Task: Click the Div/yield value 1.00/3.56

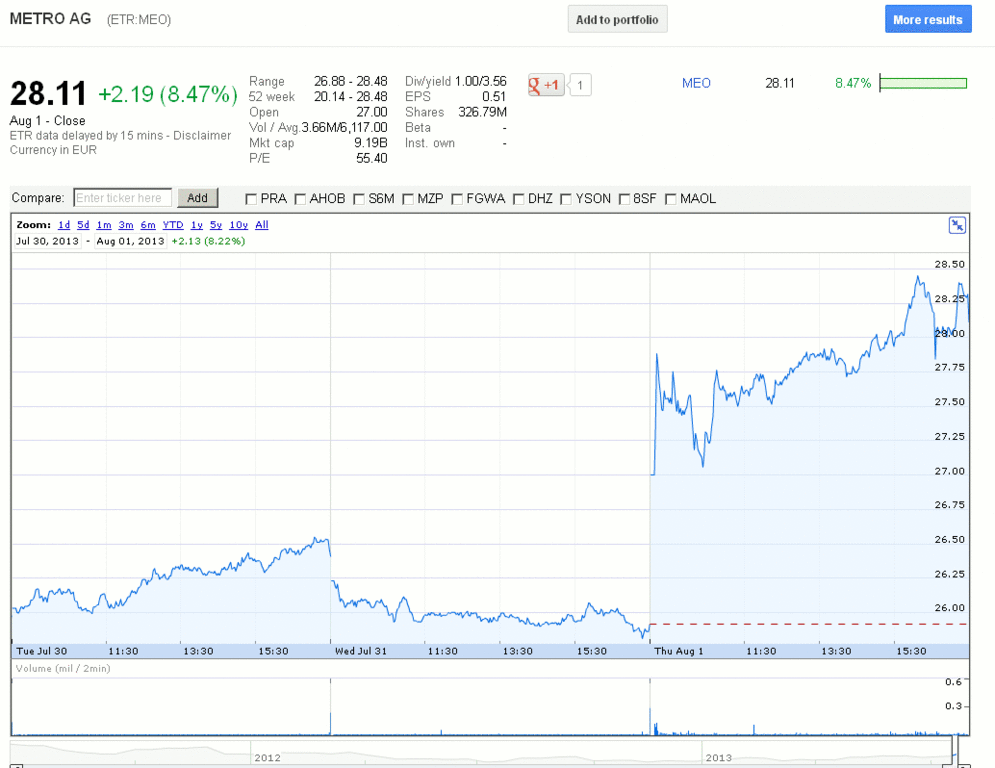Action: 480,81
